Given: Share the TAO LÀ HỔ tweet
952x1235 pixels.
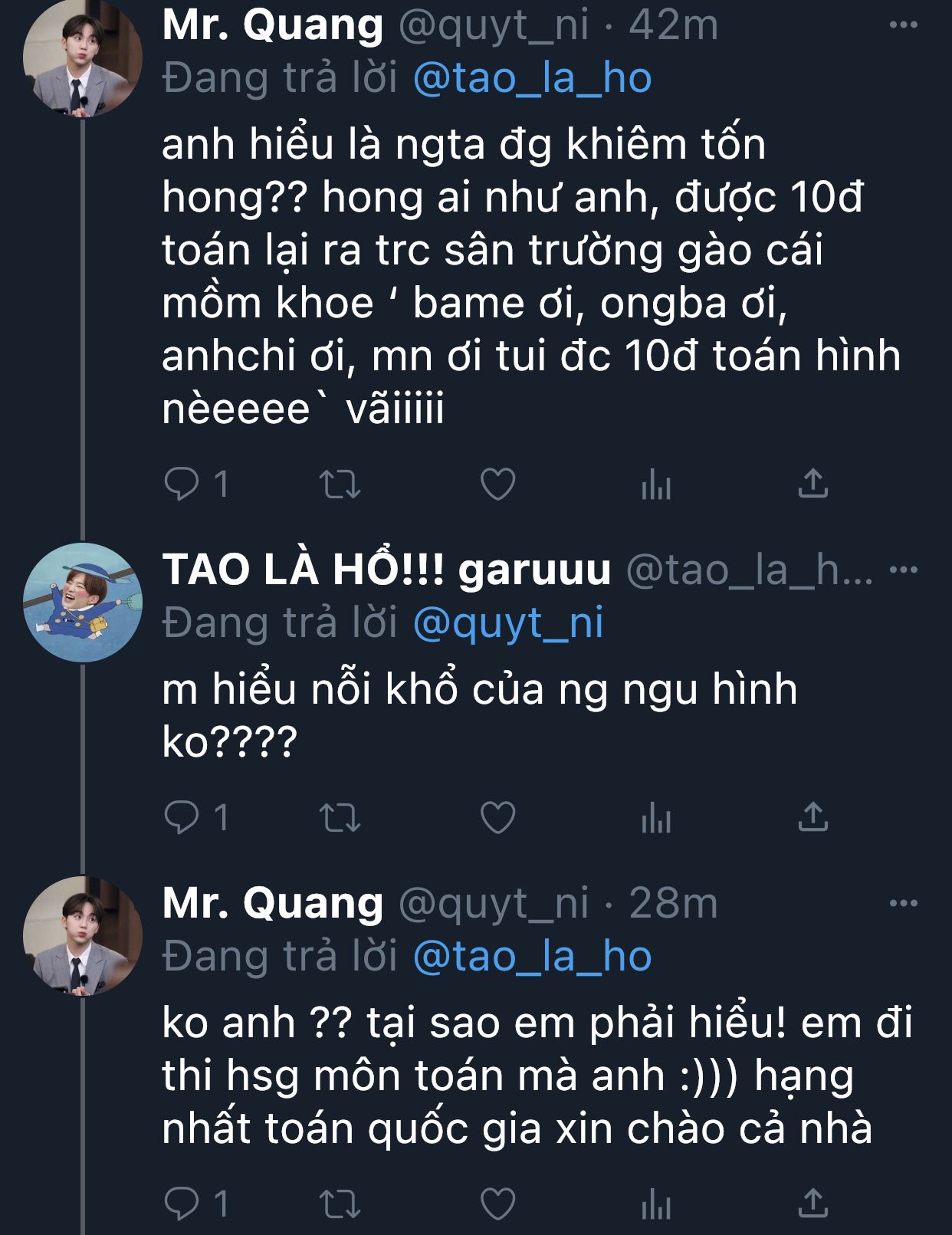Looking at the screenshot, I should click(812, 817).
